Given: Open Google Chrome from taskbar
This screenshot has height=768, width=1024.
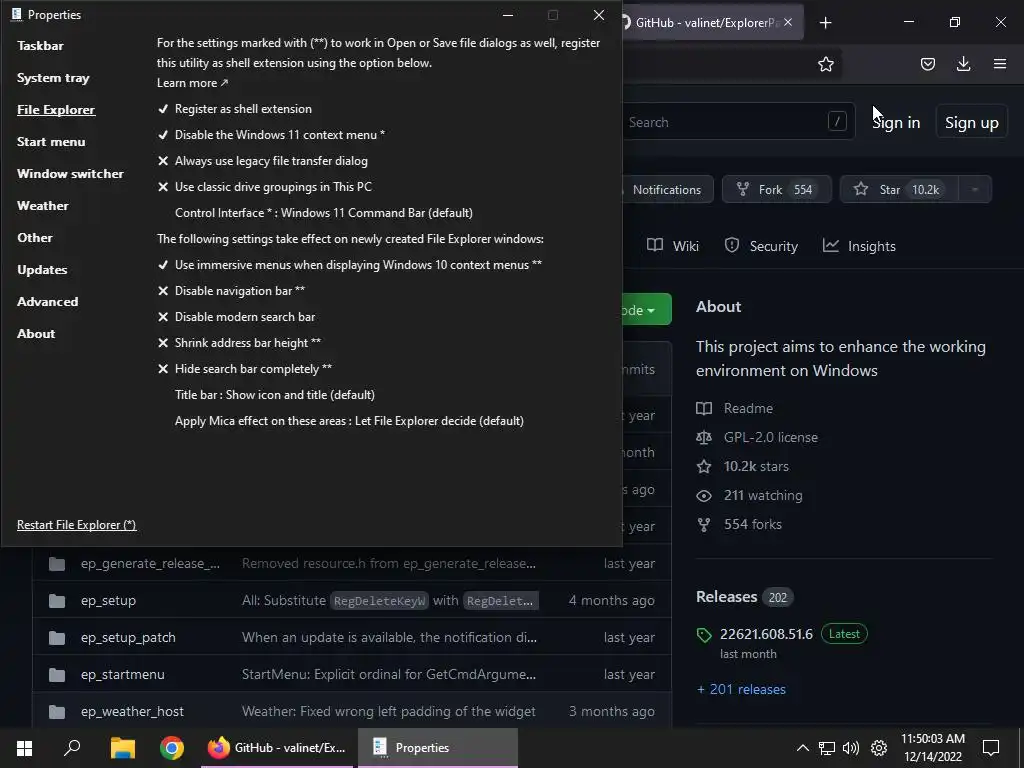Looking at the screenshot, I should [172, 748].
